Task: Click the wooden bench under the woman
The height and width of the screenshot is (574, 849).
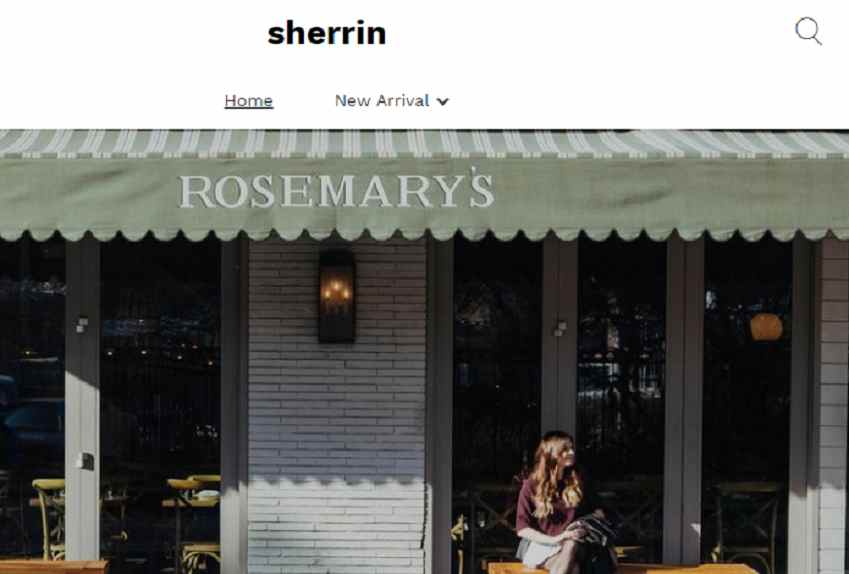Action: point(623,568)
